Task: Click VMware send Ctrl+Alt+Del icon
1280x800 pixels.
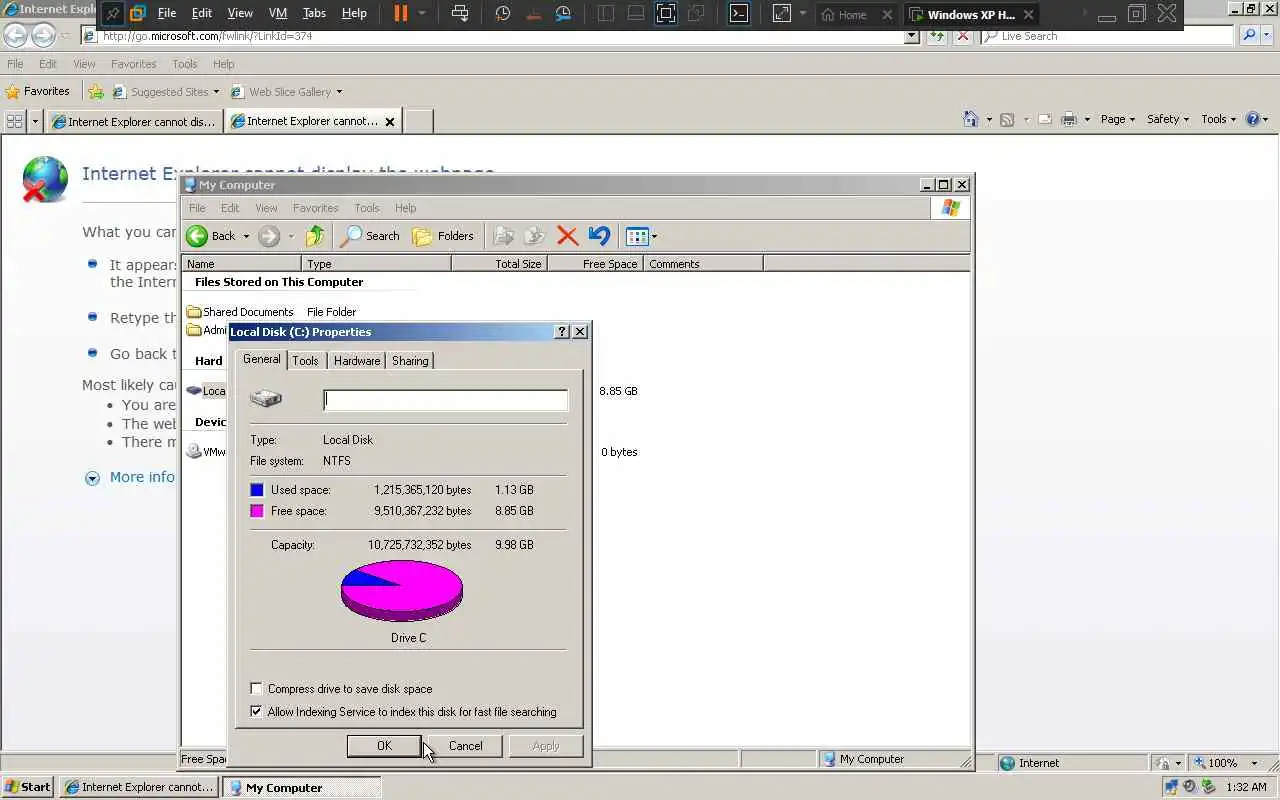Action: point(459,14)
